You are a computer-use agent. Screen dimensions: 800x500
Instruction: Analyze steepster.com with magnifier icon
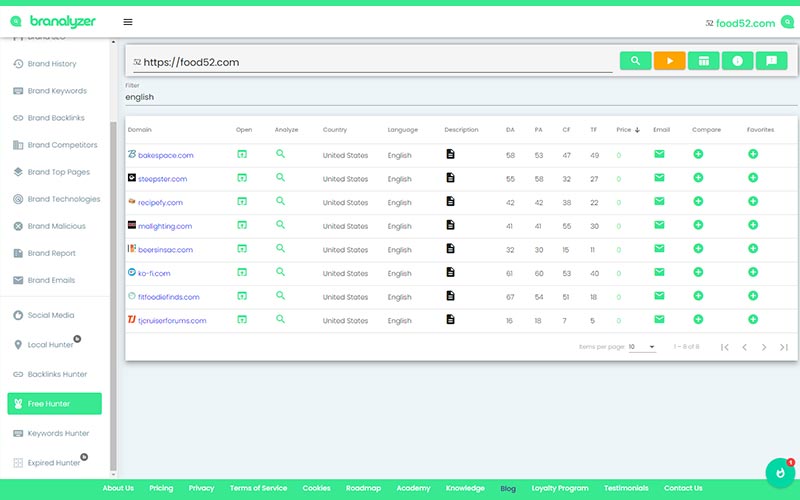pos(280,178)
